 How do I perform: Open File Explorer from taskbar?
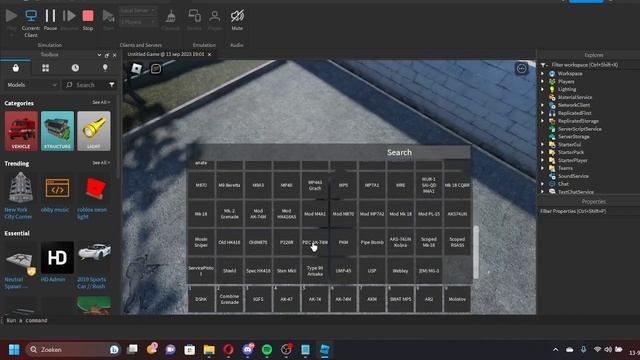click(209, 350)
